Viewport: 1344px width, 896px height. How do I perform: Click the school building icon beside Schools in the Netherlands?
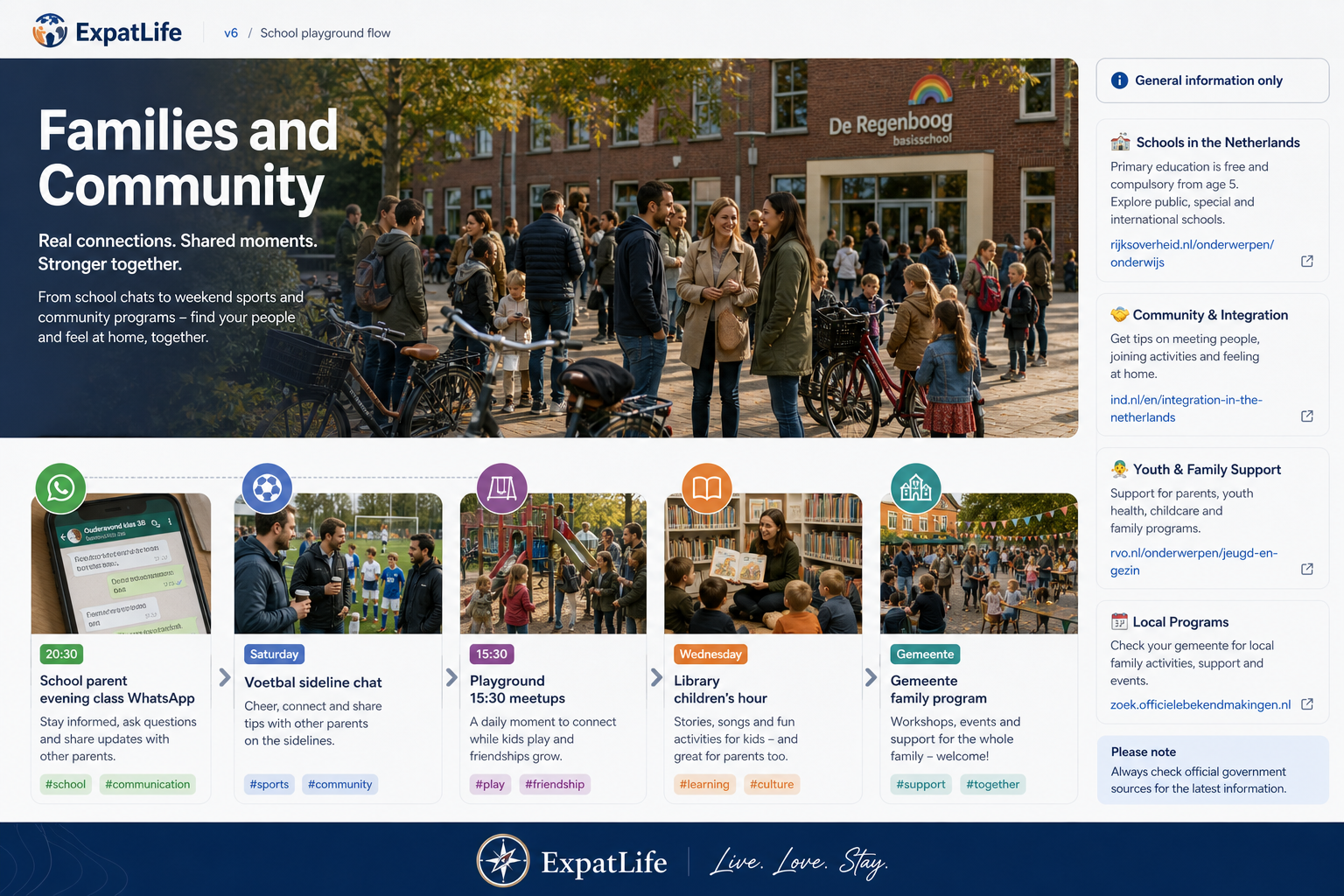click(x=1120, y=142)
